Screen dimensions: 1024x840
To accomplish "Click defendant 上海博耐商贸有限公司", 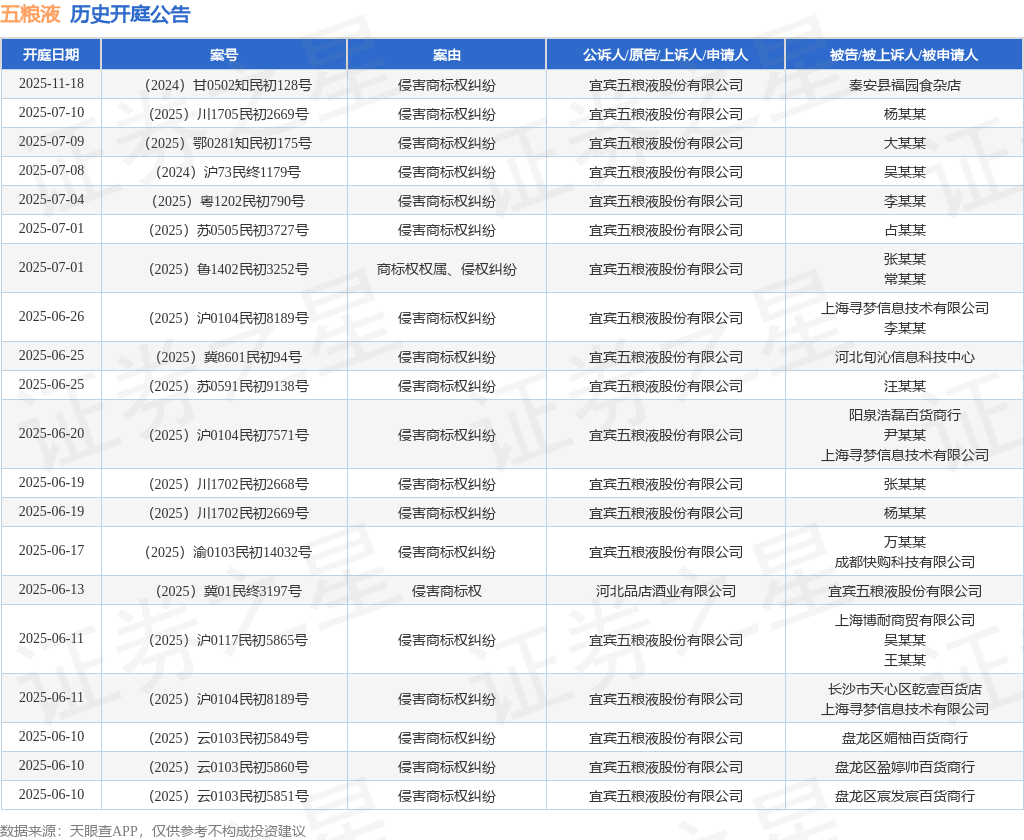I will point(904,620).
